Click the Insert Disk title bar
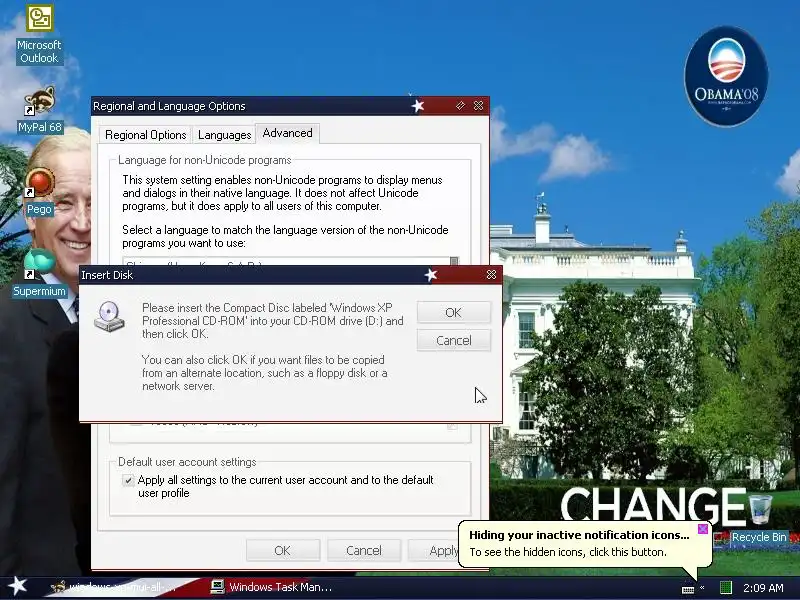This screenshot has height=600, width=800. point(291,275)
